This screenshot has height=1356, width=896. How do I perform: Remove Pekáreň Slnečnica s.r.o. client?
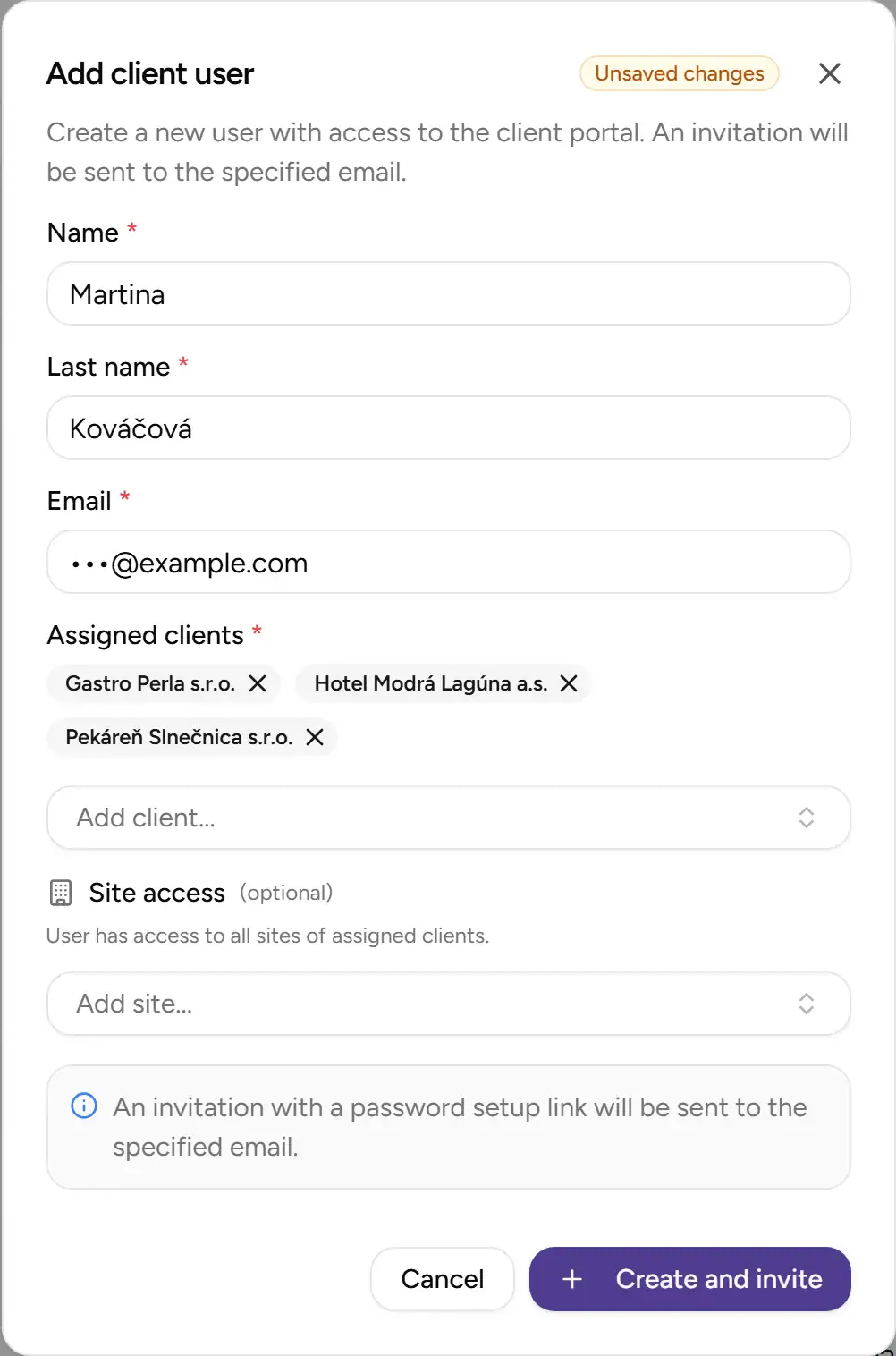point(314,737)
